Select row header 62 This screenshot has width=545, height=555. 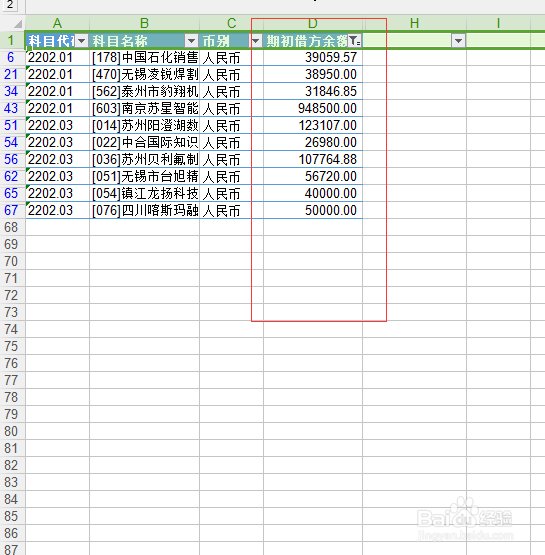pos(13,176)
